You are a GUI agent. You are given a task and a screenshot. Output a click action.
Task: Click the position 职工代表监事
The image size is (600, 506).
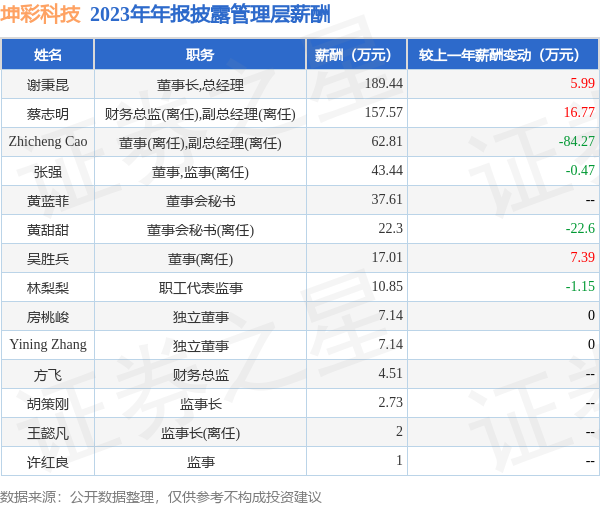tap(200, 288)
